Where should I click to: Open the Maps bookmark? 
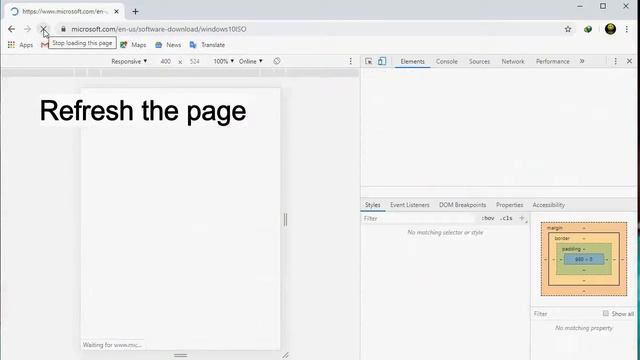tap(133, 45)
